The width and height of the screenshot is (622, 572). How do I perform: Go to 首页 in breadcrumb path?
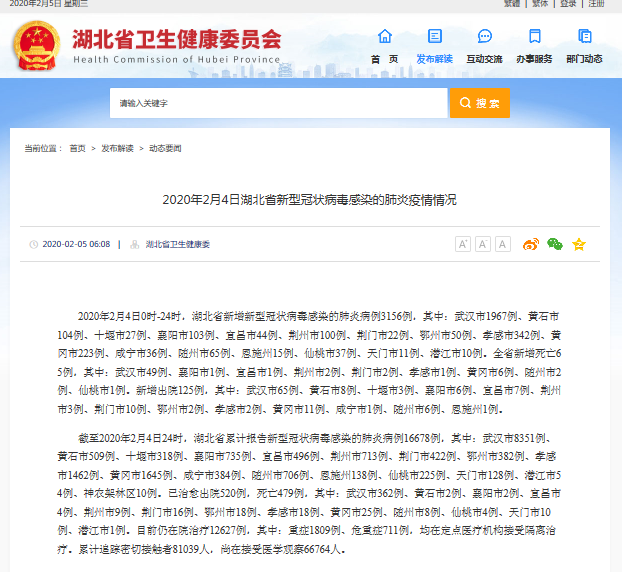(x=77, y=148)
